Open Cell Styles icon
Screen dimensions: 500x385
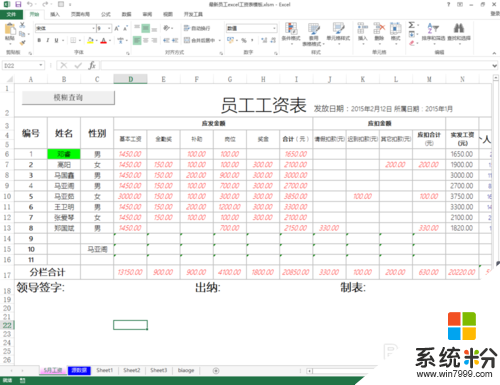(338, 28)
